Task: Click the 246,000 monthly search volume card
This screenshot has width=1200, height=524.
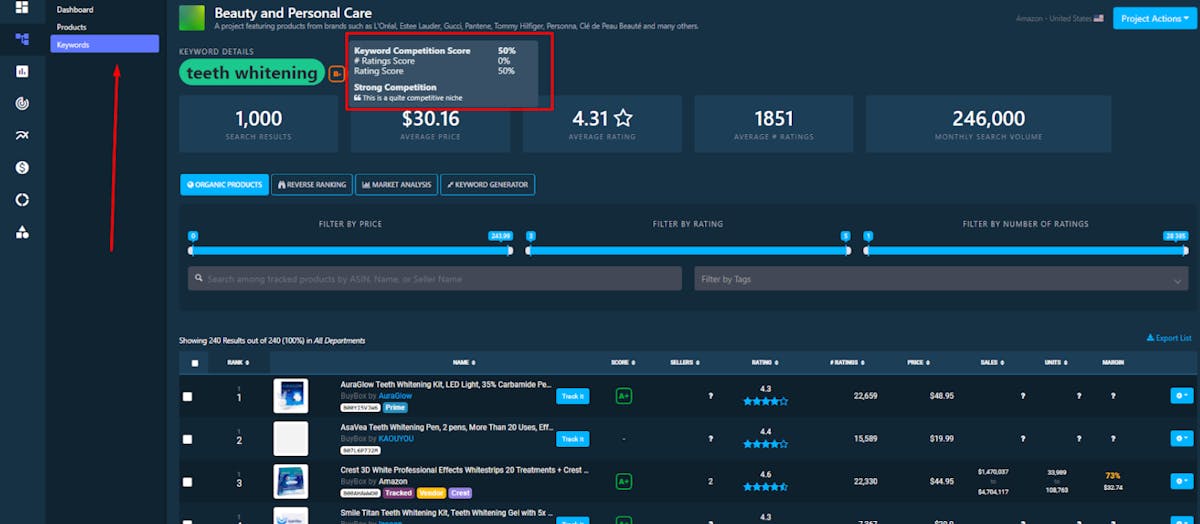Action: point(988,123)
